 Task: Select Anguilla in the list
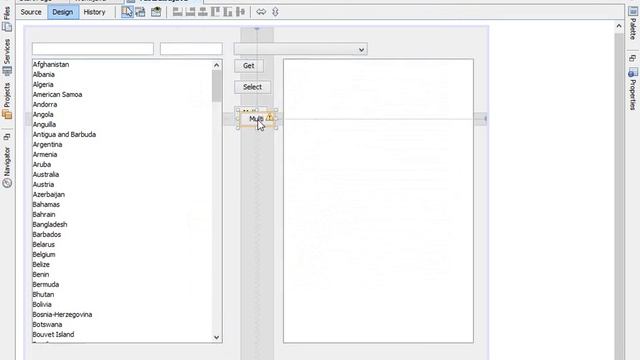[44, 124]
